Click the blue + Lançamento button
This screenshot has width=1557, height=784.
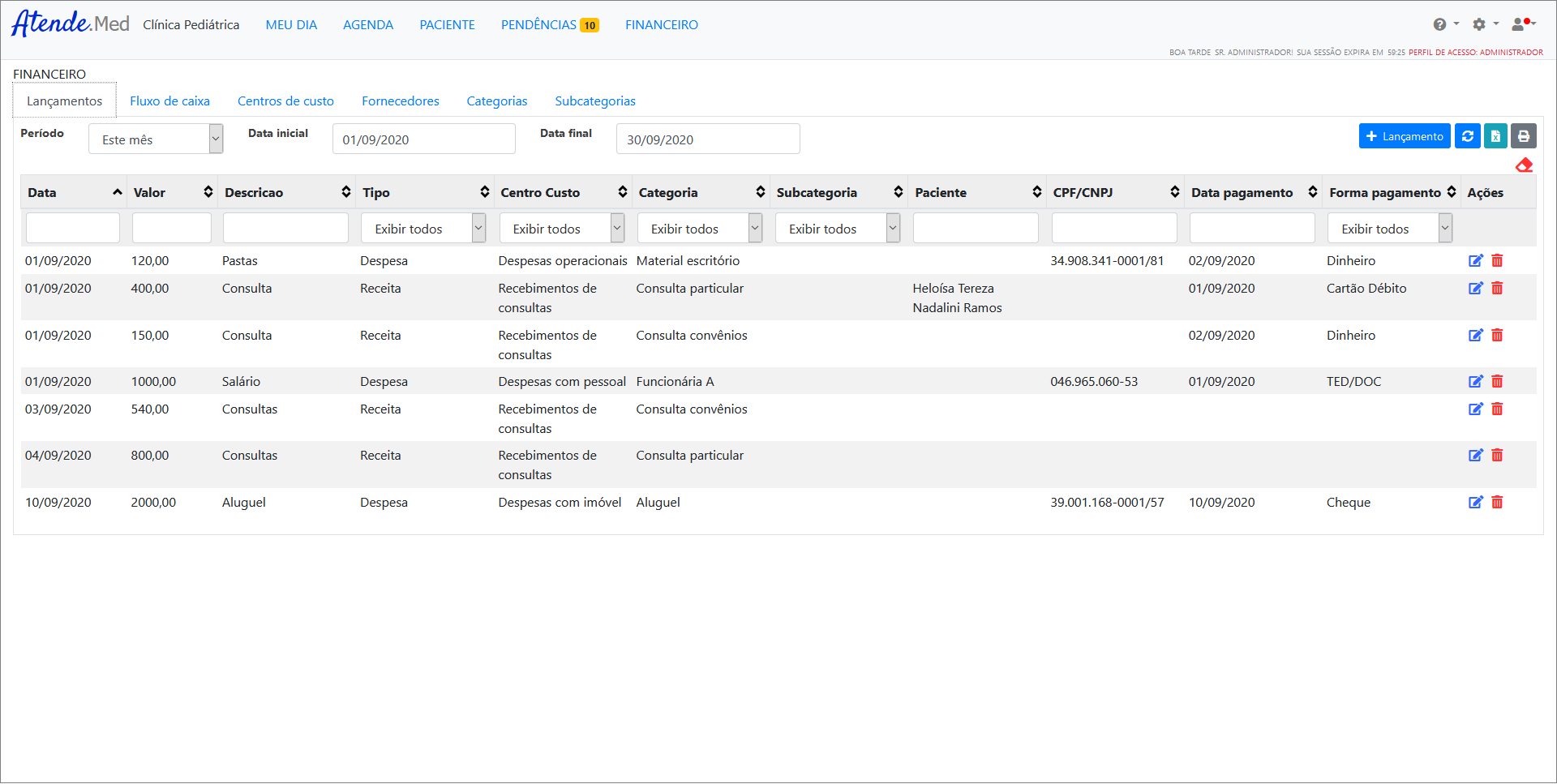tap(1405, 136)
